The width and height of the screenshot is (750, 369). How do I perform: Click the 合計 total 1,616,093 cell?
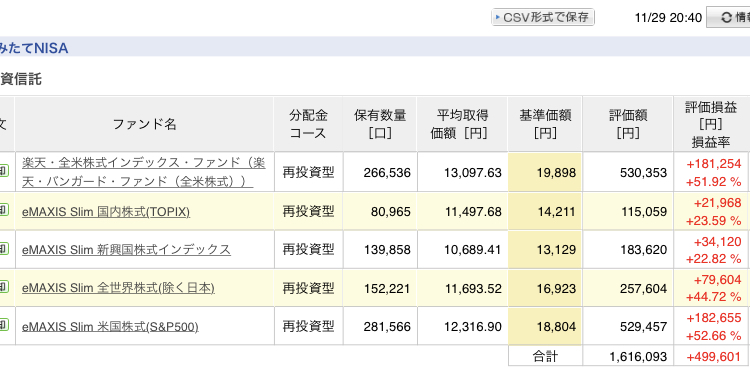628,357
